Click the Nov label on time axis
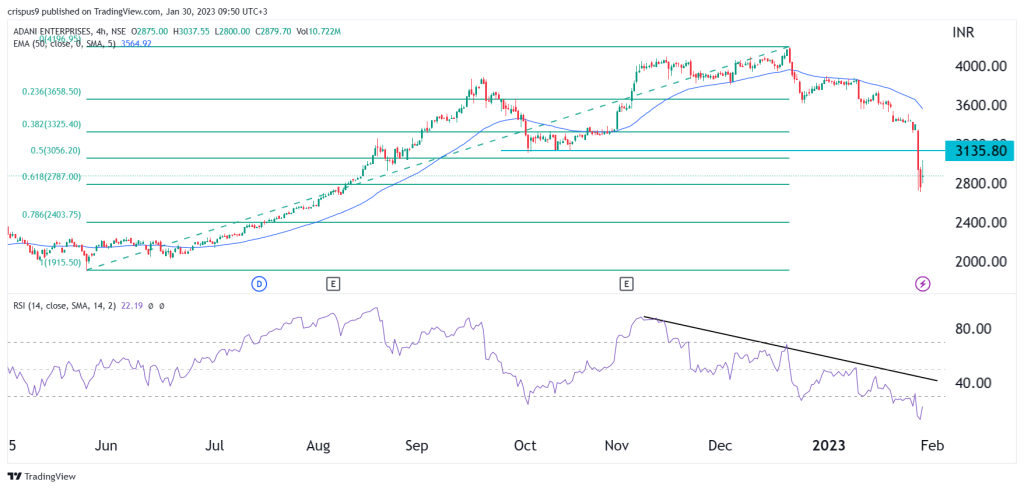The height and width of the screenshot is (489, 1024). click(618, 446)
